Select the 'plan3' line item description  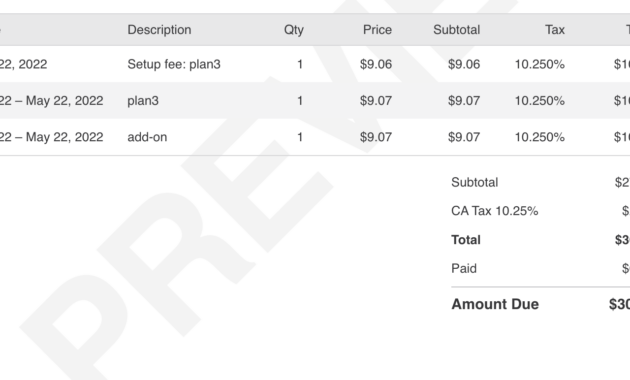pos(143,101)
